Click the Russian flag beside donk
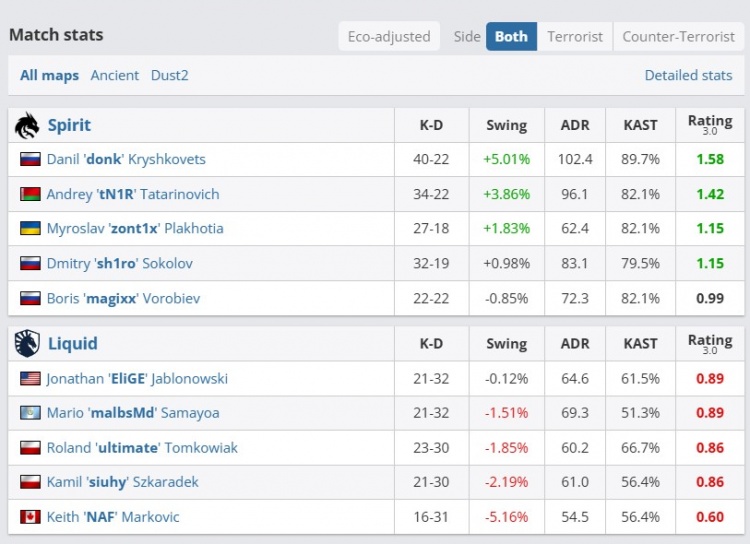The width and height of the screenshot is (750, 544). pos(30,159)
